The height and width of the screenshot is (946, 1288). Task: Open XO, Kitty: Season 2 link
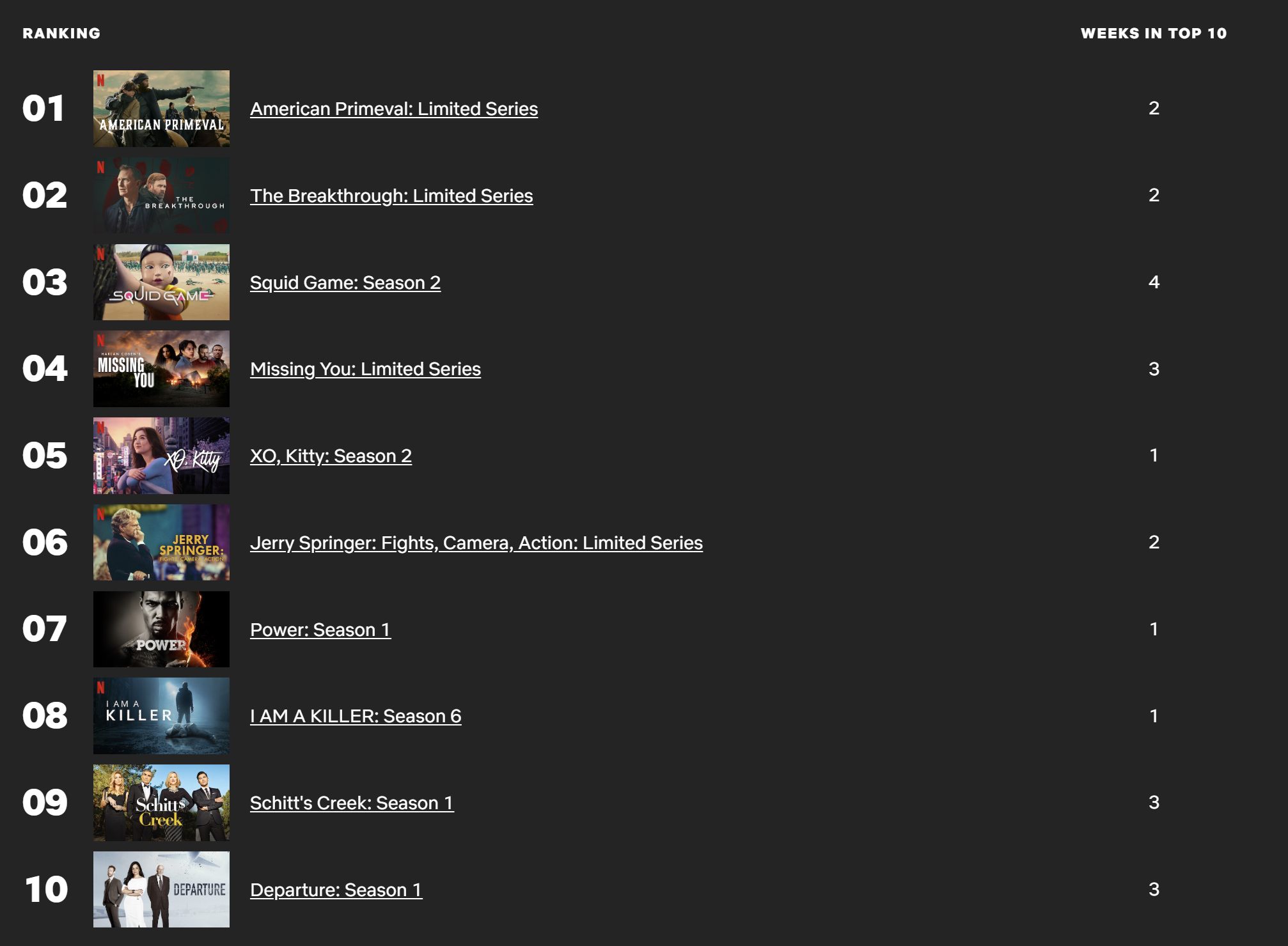[331, 456]
